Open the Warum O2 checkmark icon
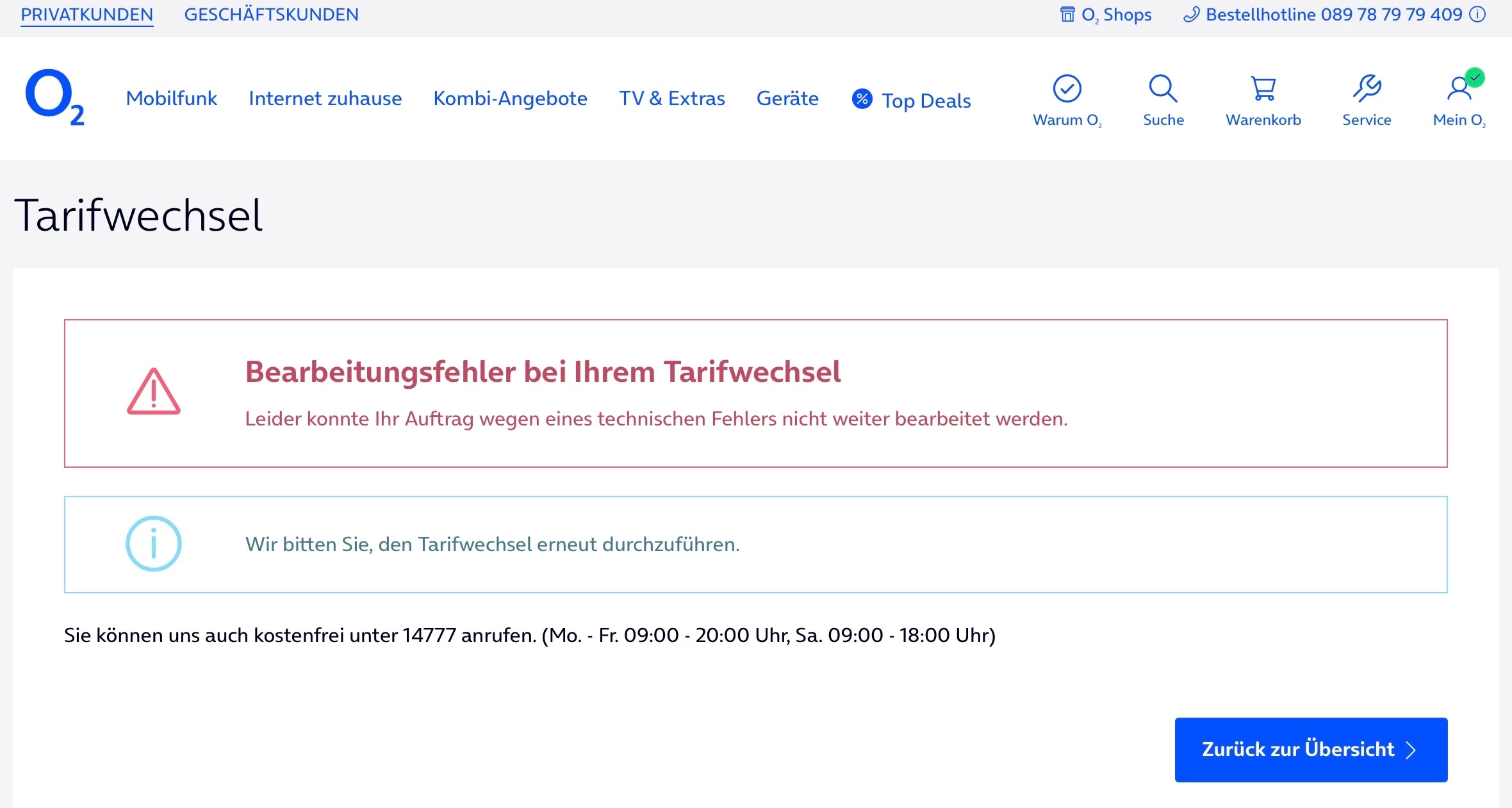This screenshot has width=1512, height=808. 1067,89
